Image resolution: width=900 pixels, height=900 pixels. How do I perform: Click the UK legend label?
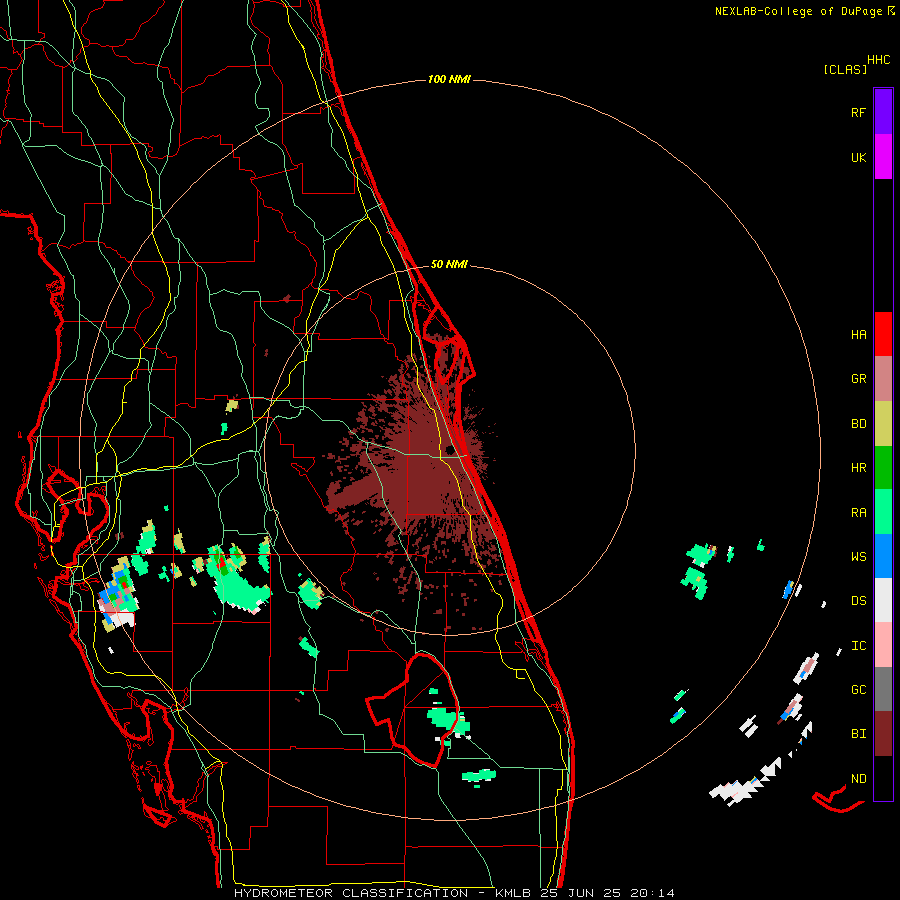(x=858, y=157)
